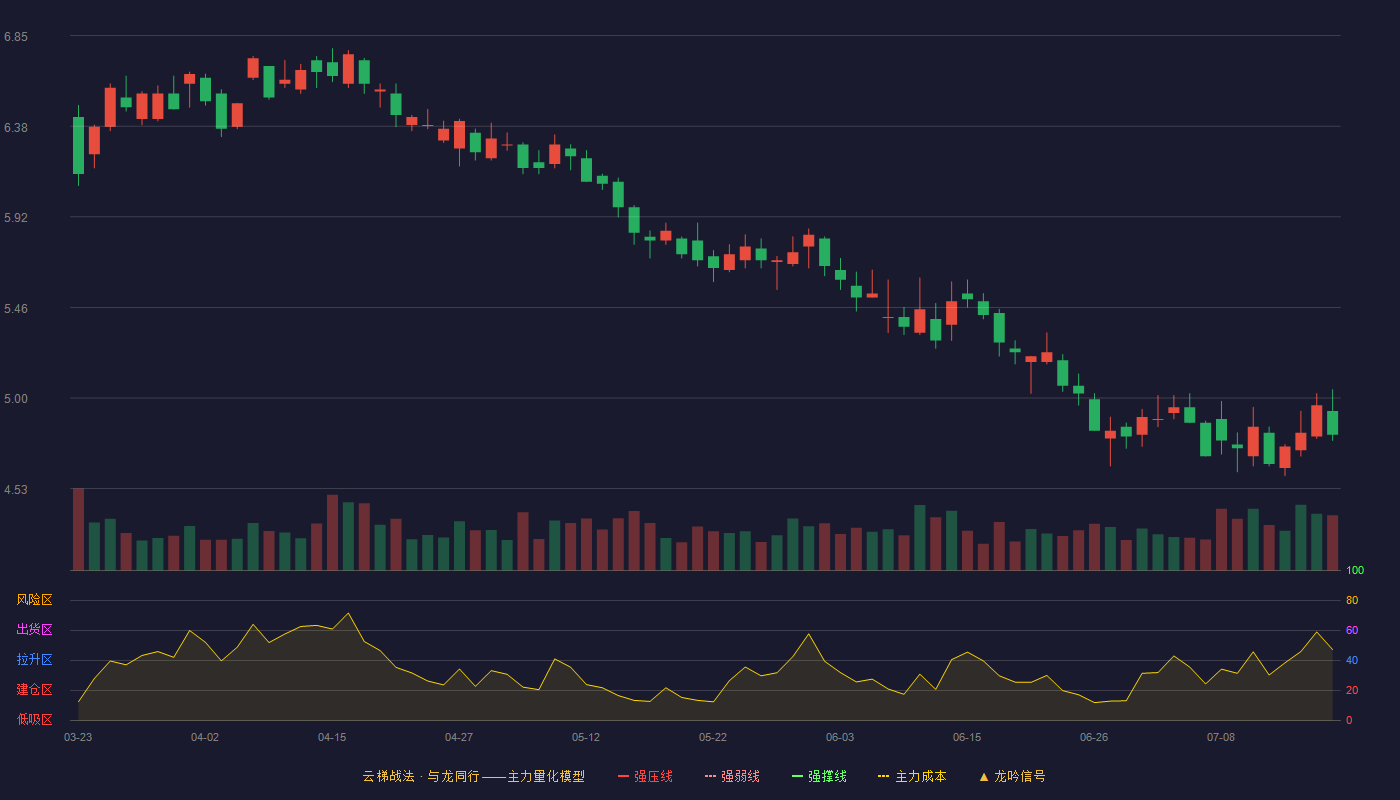Click the first volume bar at 03-23
Image resolution: width=1400 pixels, height=800 pixels.
click(x=78, y=529)
